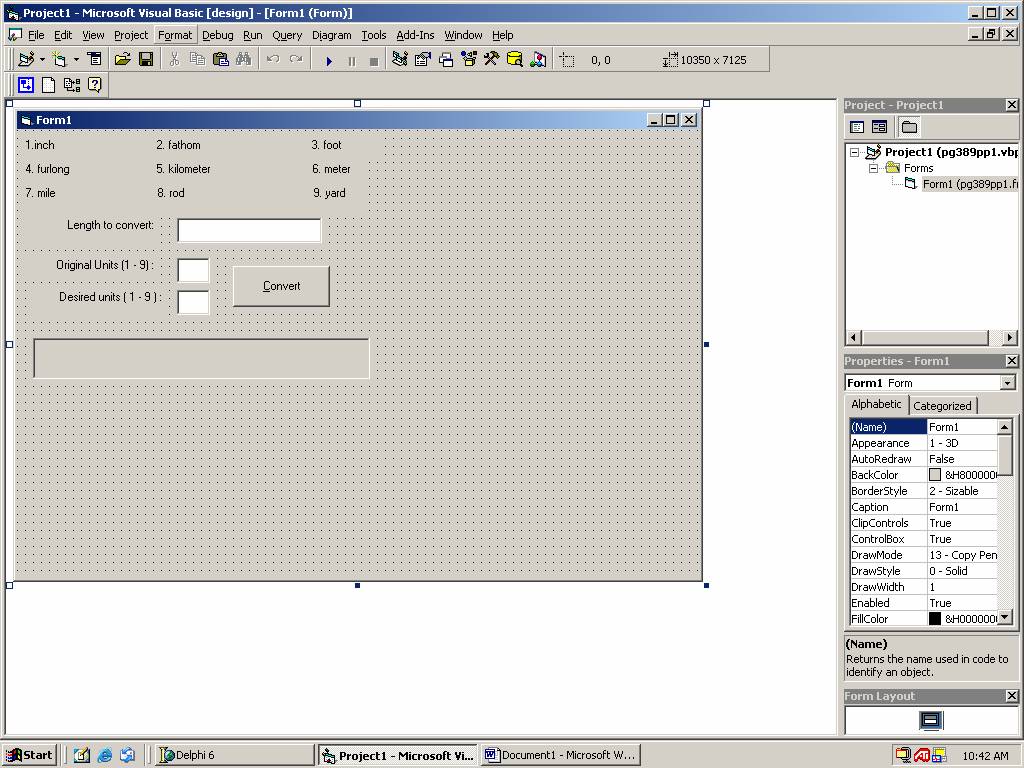The image size is (1024, 768).
Task: Click the Open Project folder icon
Action: (122, 60)
